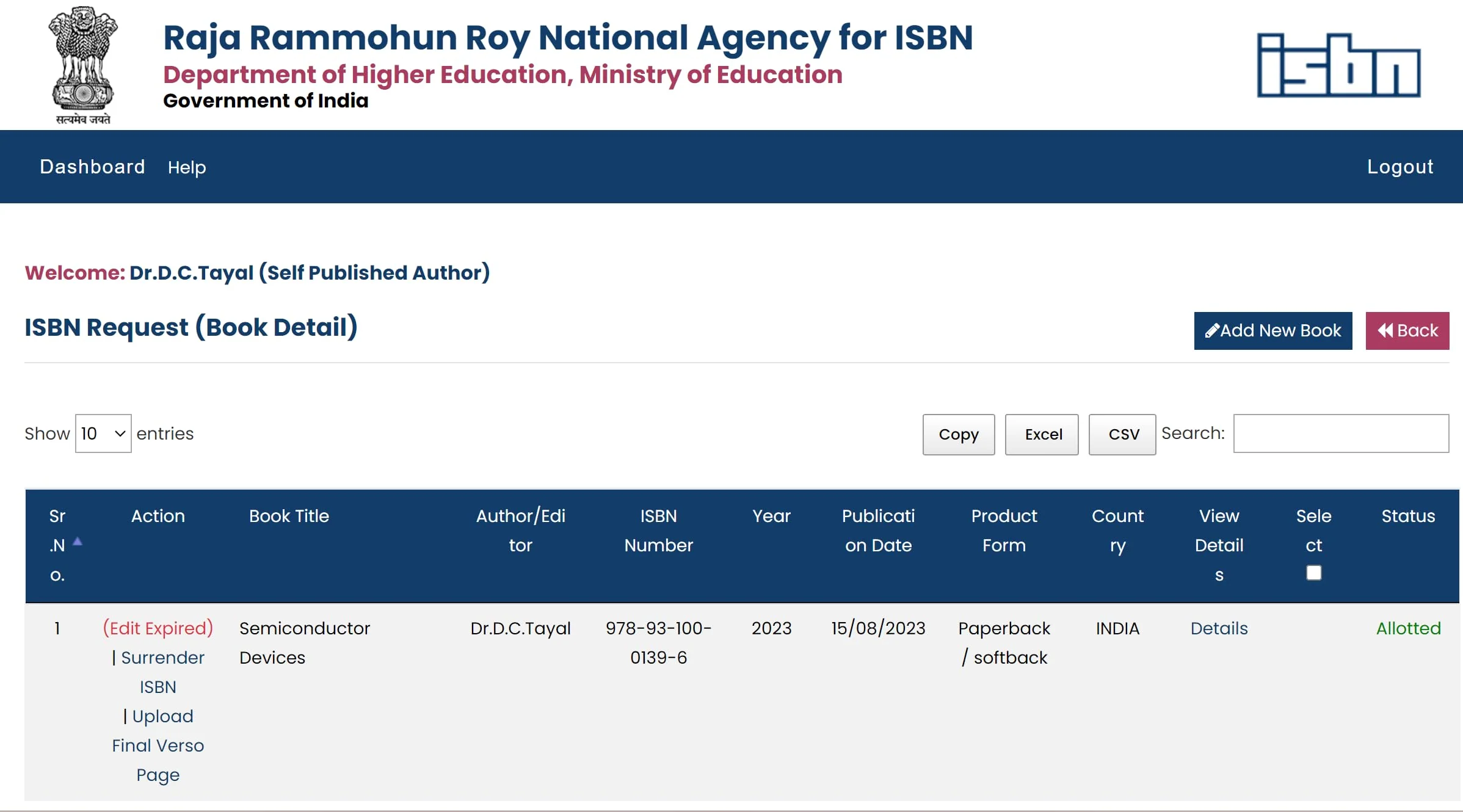
Task: Click the ISBN logo image
Action: [1338, 65]
